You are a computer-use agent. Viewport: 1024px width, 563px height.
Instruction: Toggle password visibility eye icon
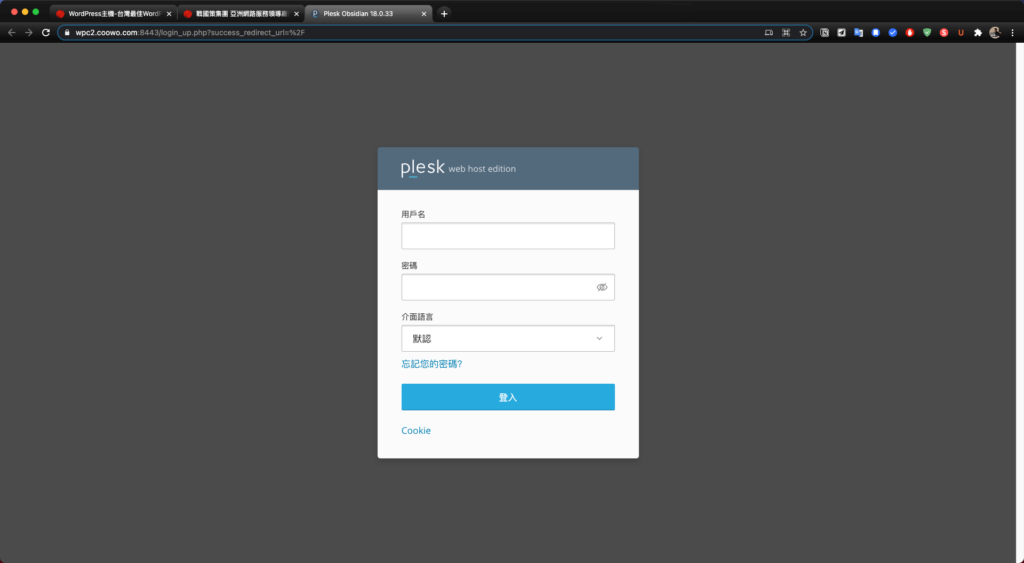601,287
